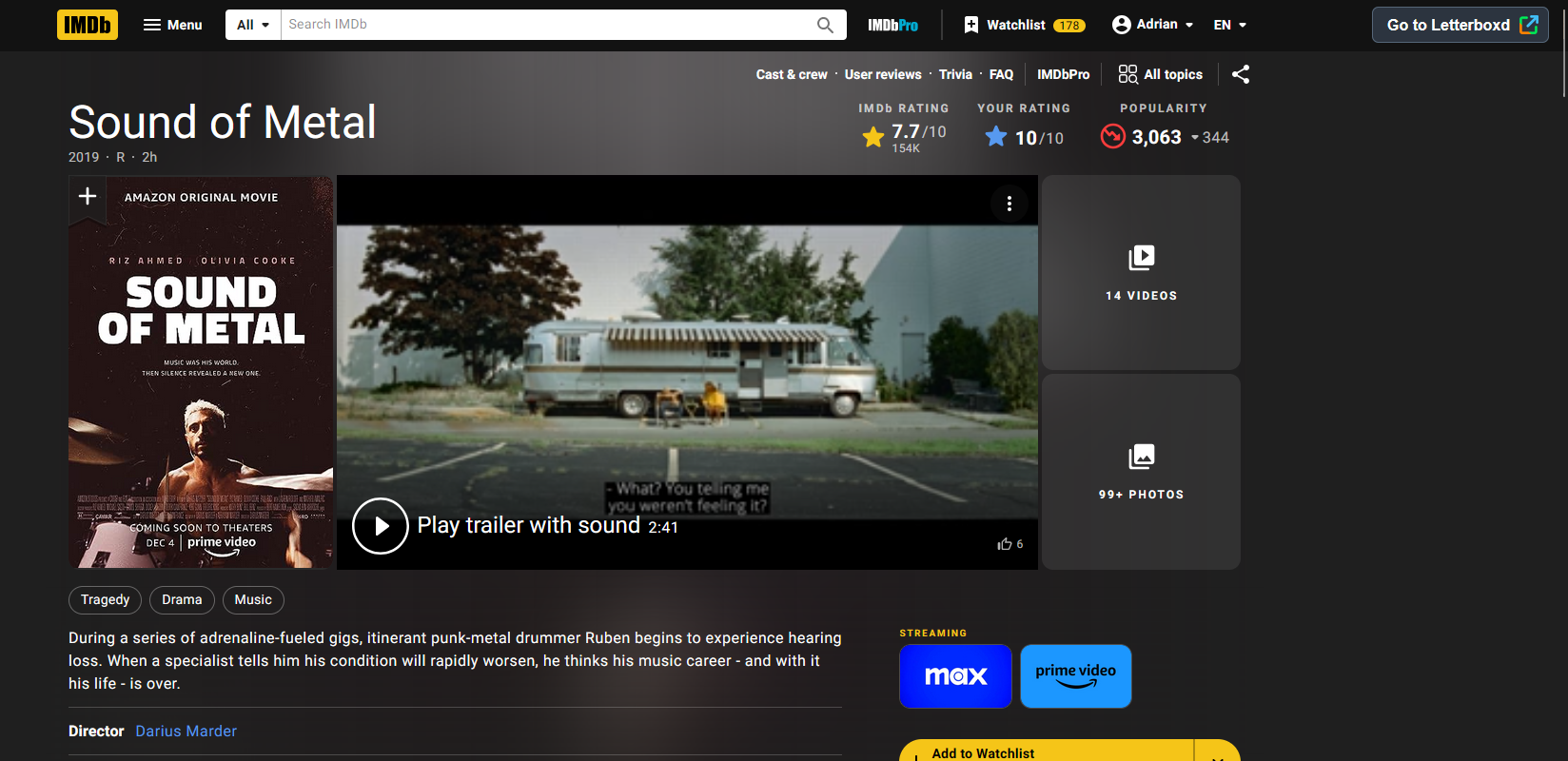Image resolution: width=1568 pixels, height=761 pixels.
Task: Change your rating of 10/10
Action: (1024, 138)
